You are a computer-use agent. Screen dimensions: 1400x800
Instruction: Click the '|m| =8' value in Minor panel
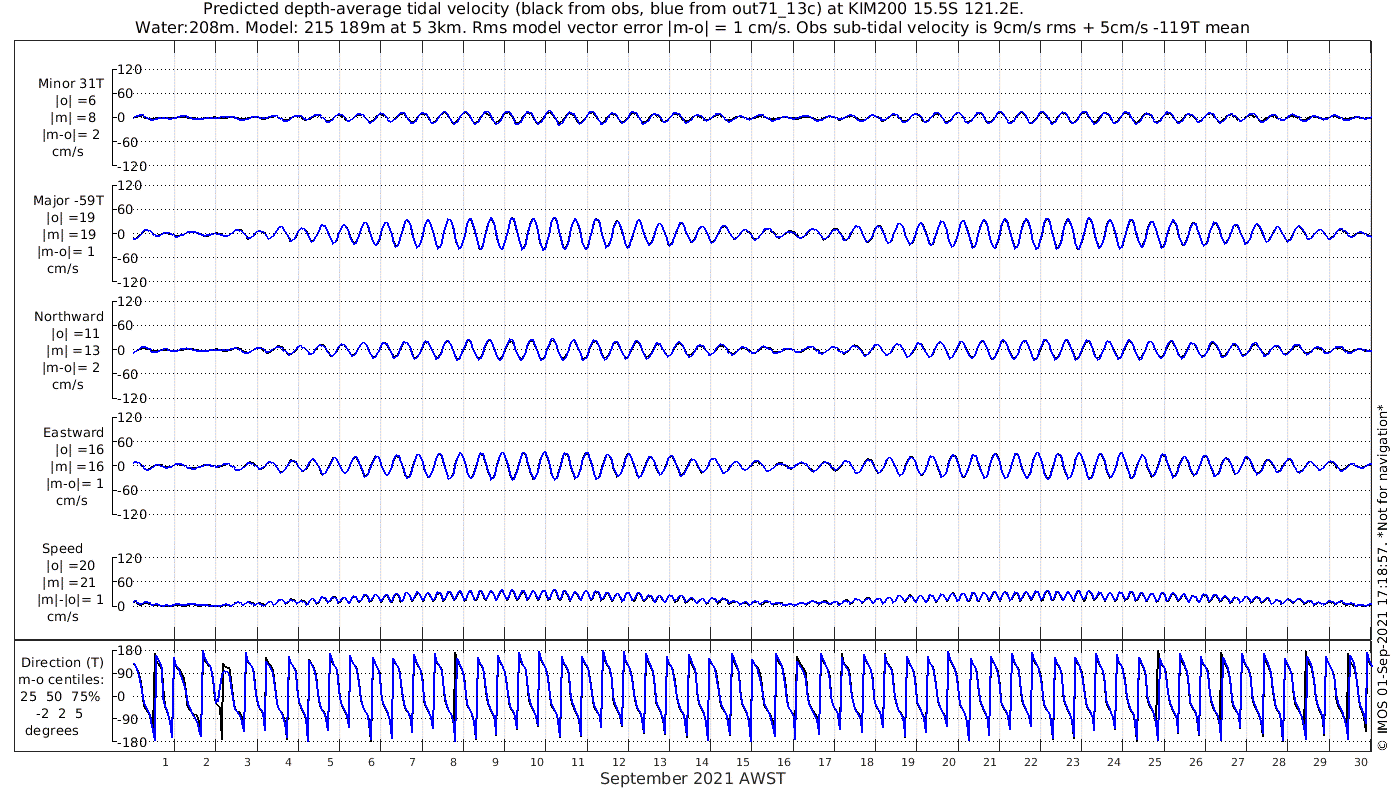(74, 118)
